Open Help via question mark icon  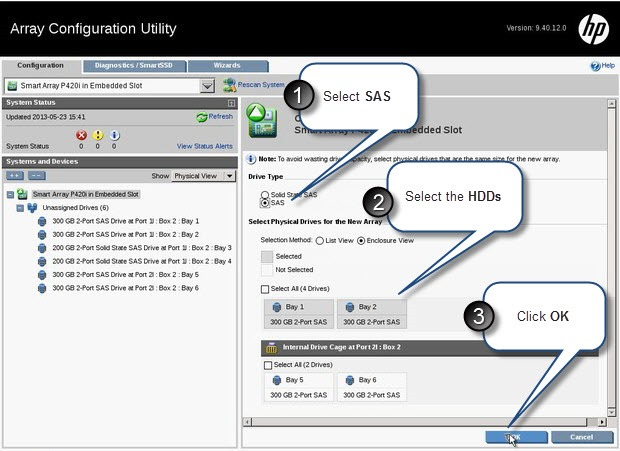coord(595,66)
